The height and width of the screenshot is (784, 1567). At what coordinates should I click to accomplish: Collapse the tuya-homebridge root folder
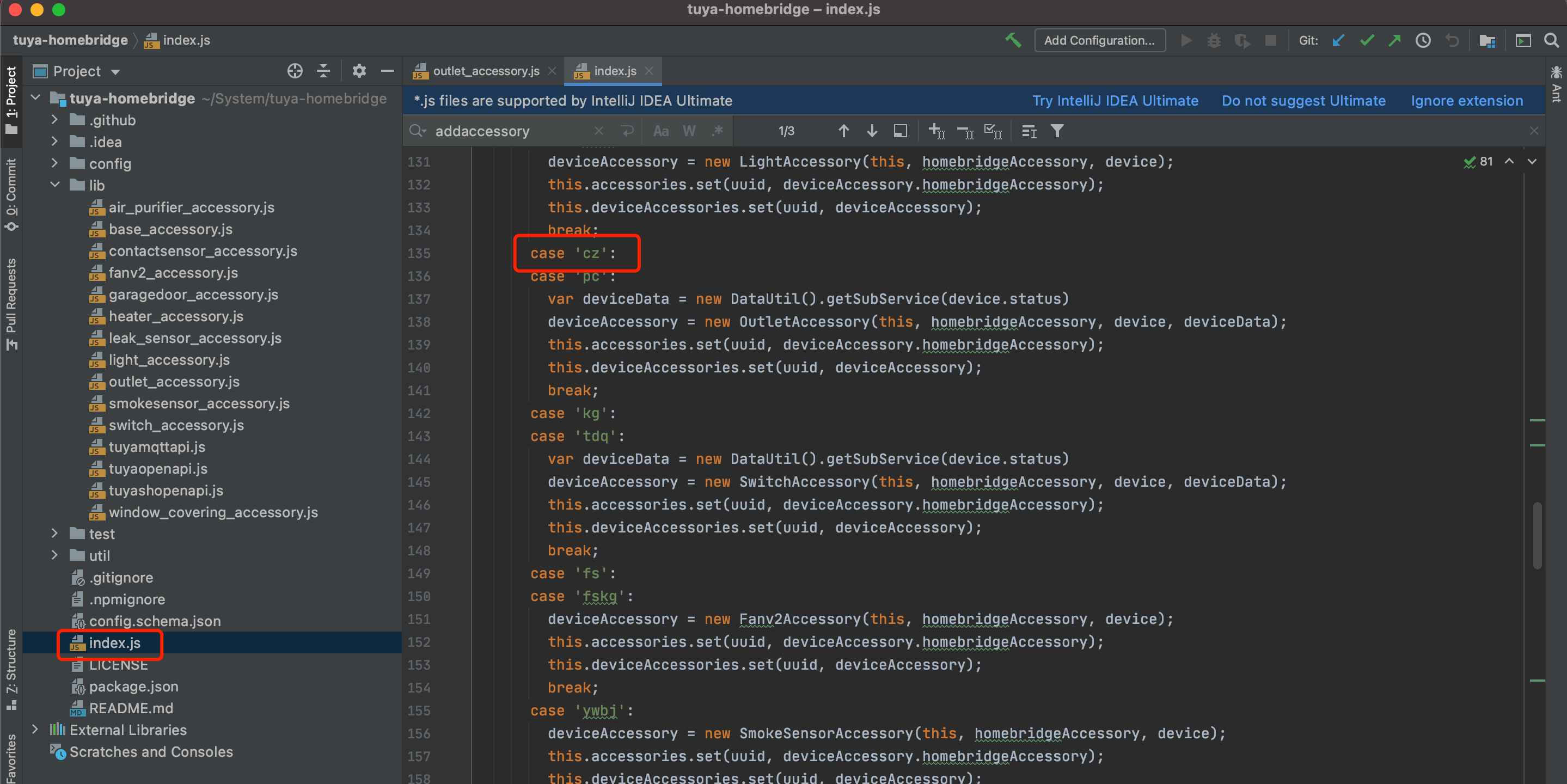[x=36, y=98]
